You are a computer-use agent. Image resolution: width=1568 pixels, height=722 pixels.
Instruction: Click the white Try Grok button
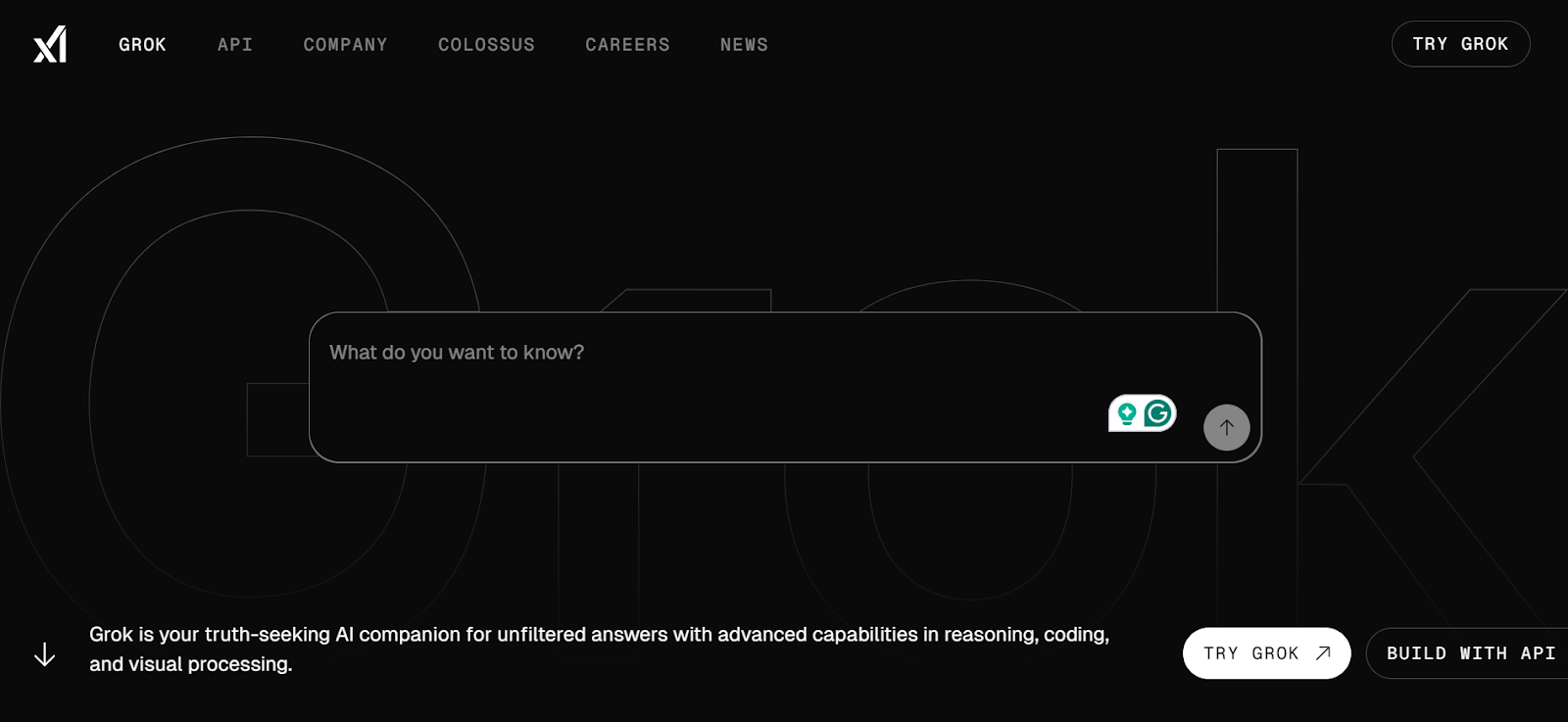coord(1266,653)
